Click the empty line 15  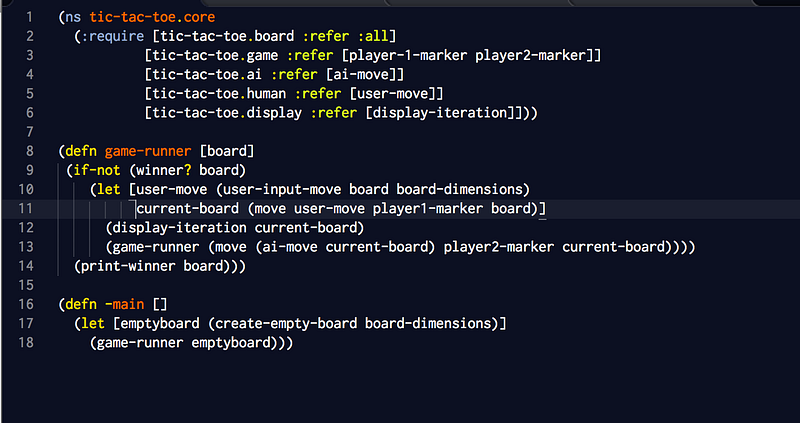(400, 285)
